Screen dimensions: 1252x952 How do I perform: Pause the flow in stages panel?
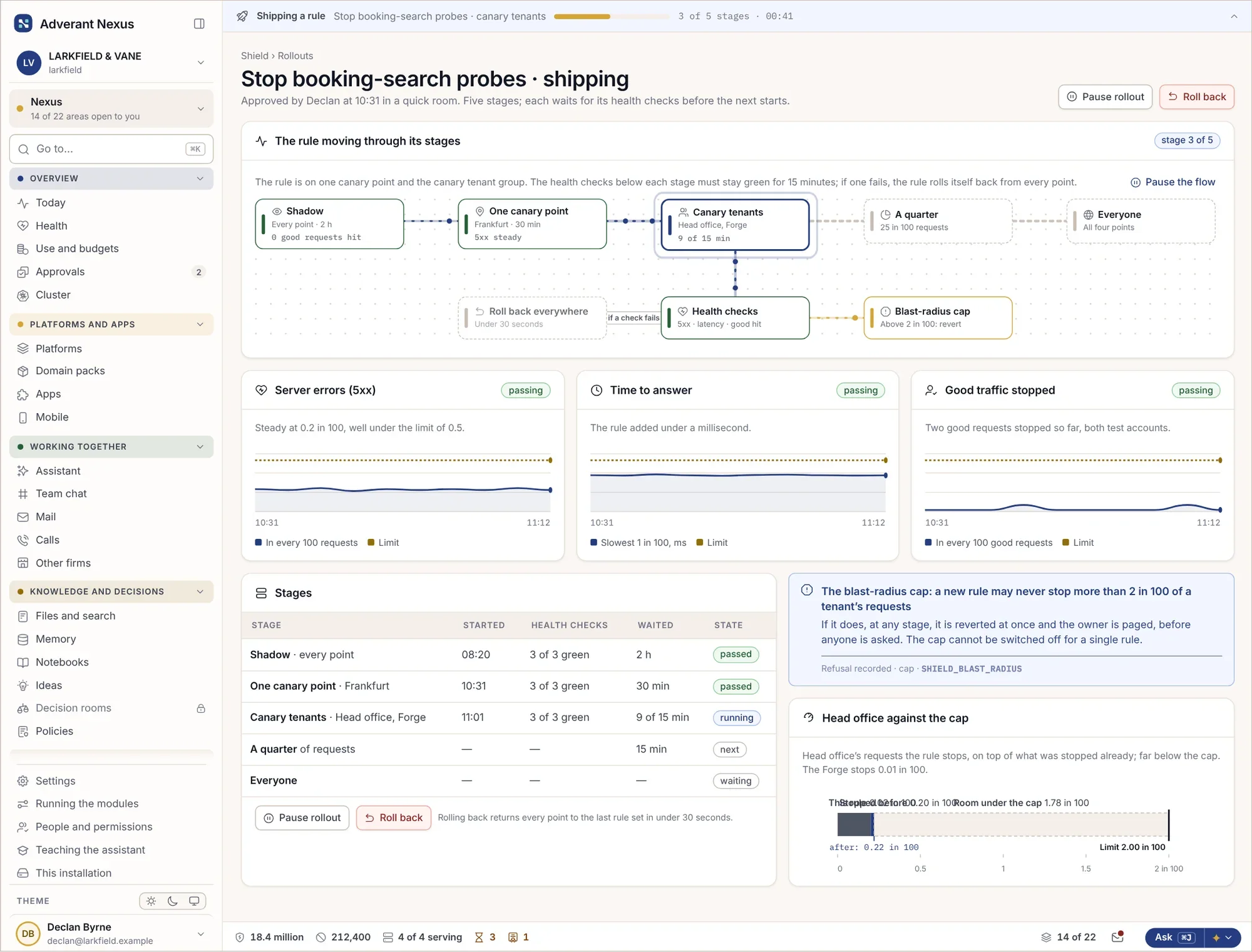tap(1173, 182)
